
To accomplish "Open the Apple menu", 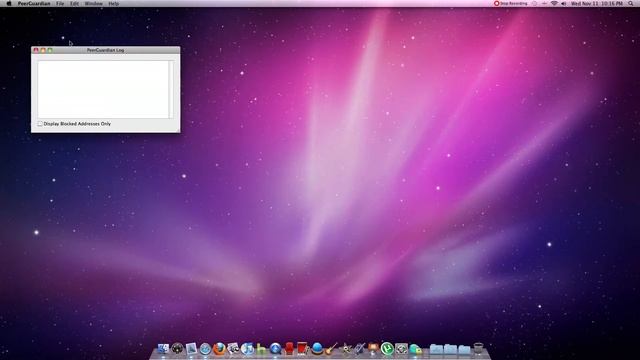I will [x=9, y=3].
